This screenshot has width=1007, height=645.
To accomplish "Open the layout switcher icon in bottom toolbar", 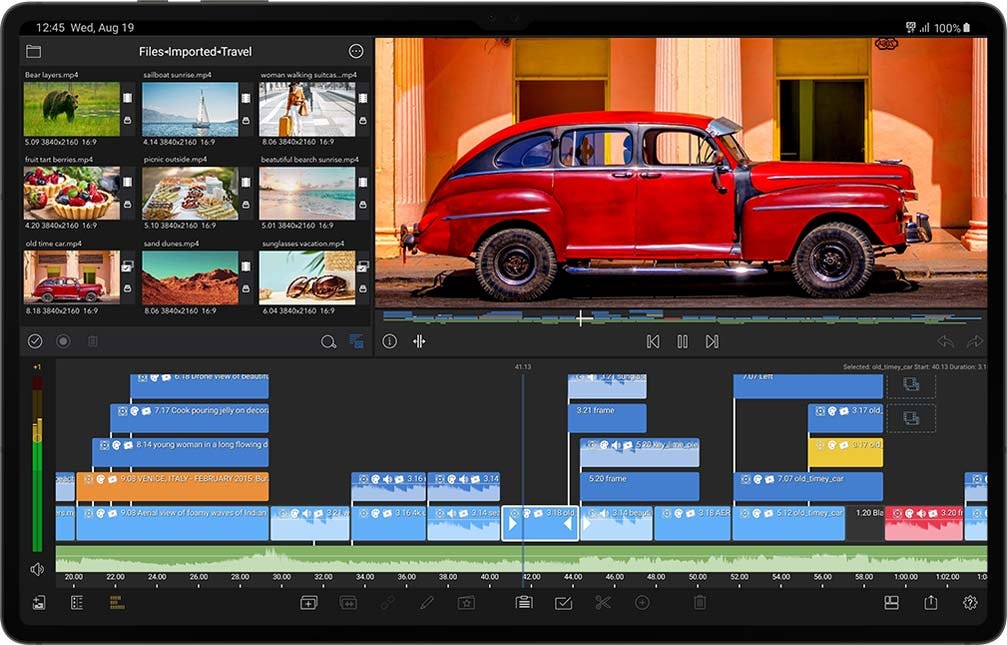I will click(x=892, y=603).
